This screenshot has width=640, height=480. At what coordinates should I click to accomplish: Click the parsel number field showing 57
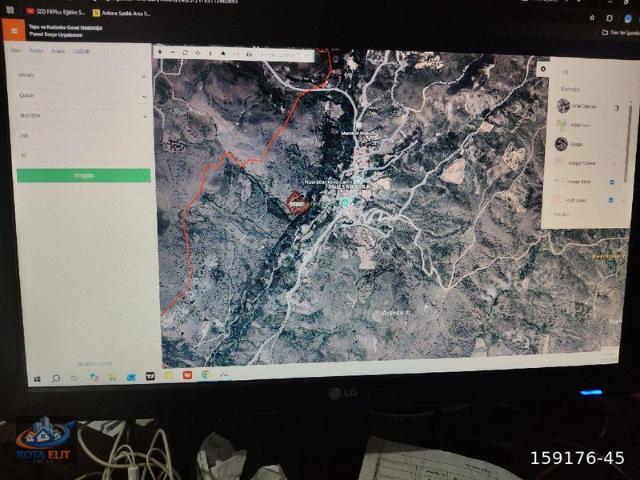(x=84, y=156)
